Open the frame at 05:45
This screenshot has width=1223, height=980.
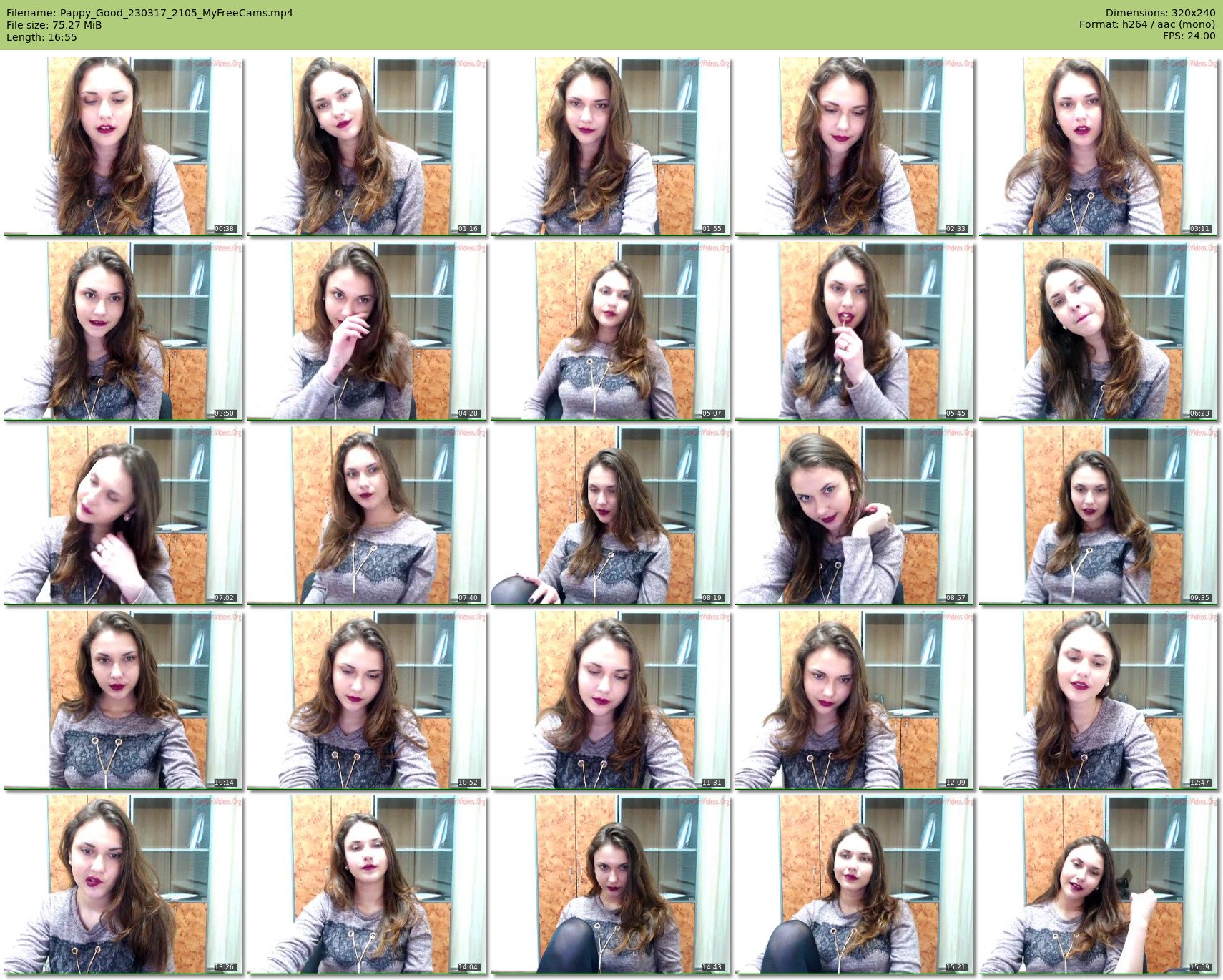click(855, 330)
